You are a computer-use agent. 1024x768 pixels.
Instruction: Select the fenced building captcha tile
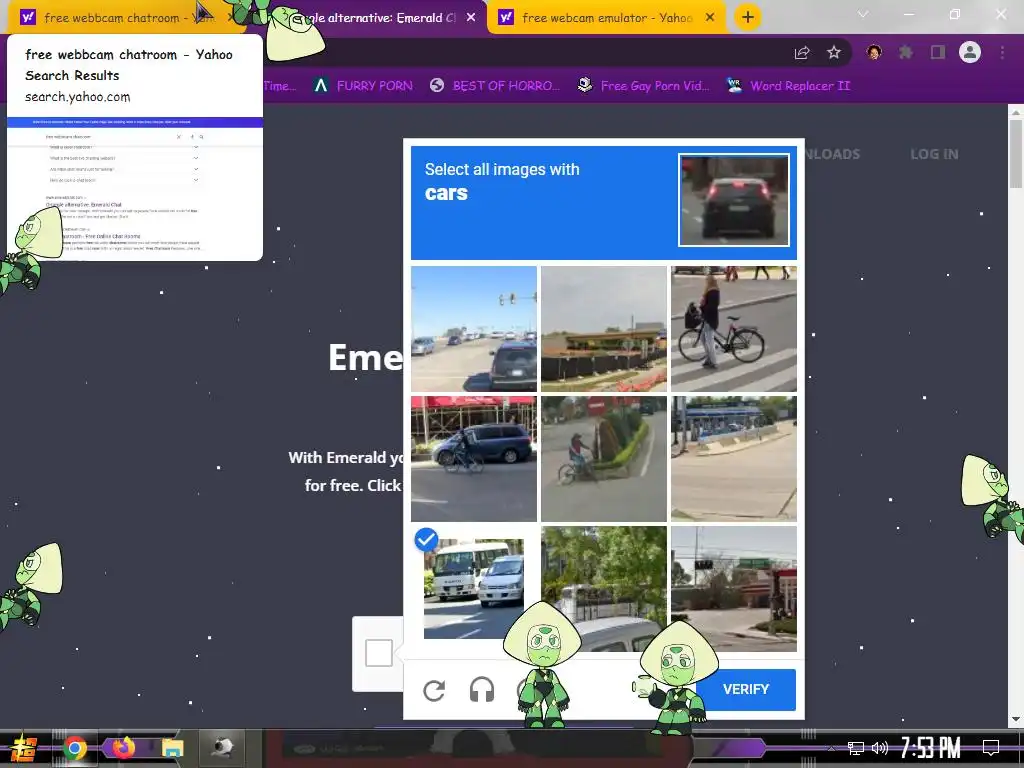pos(604,328)
